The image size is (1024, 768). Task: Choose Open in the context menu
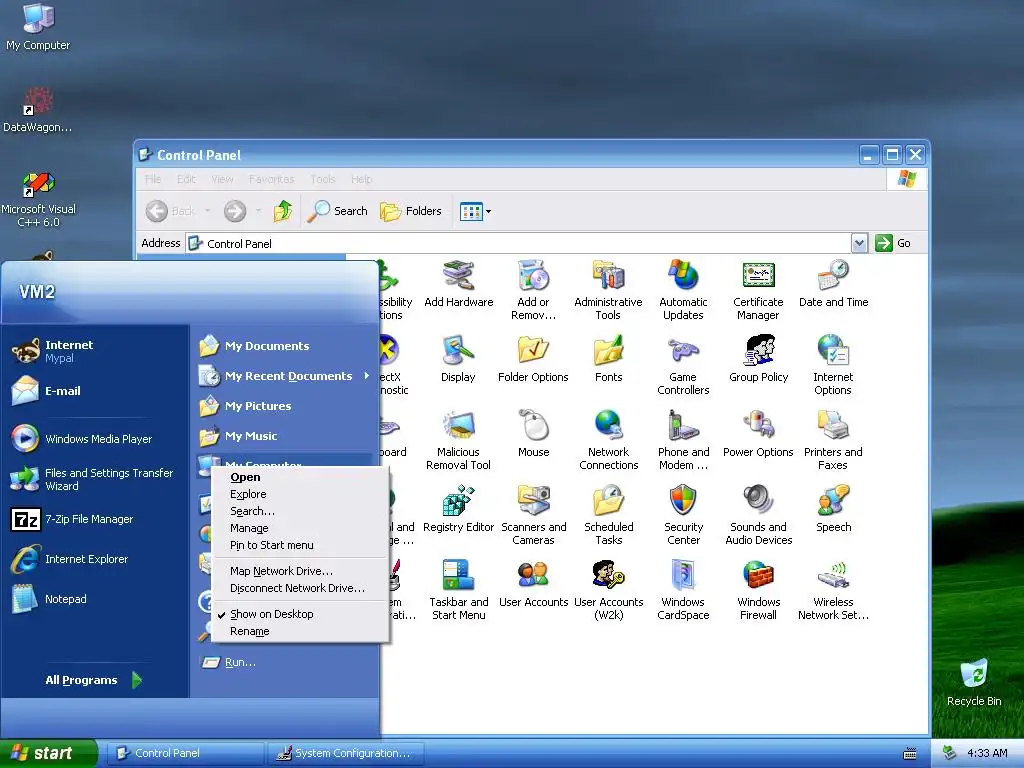click(300, 477)
